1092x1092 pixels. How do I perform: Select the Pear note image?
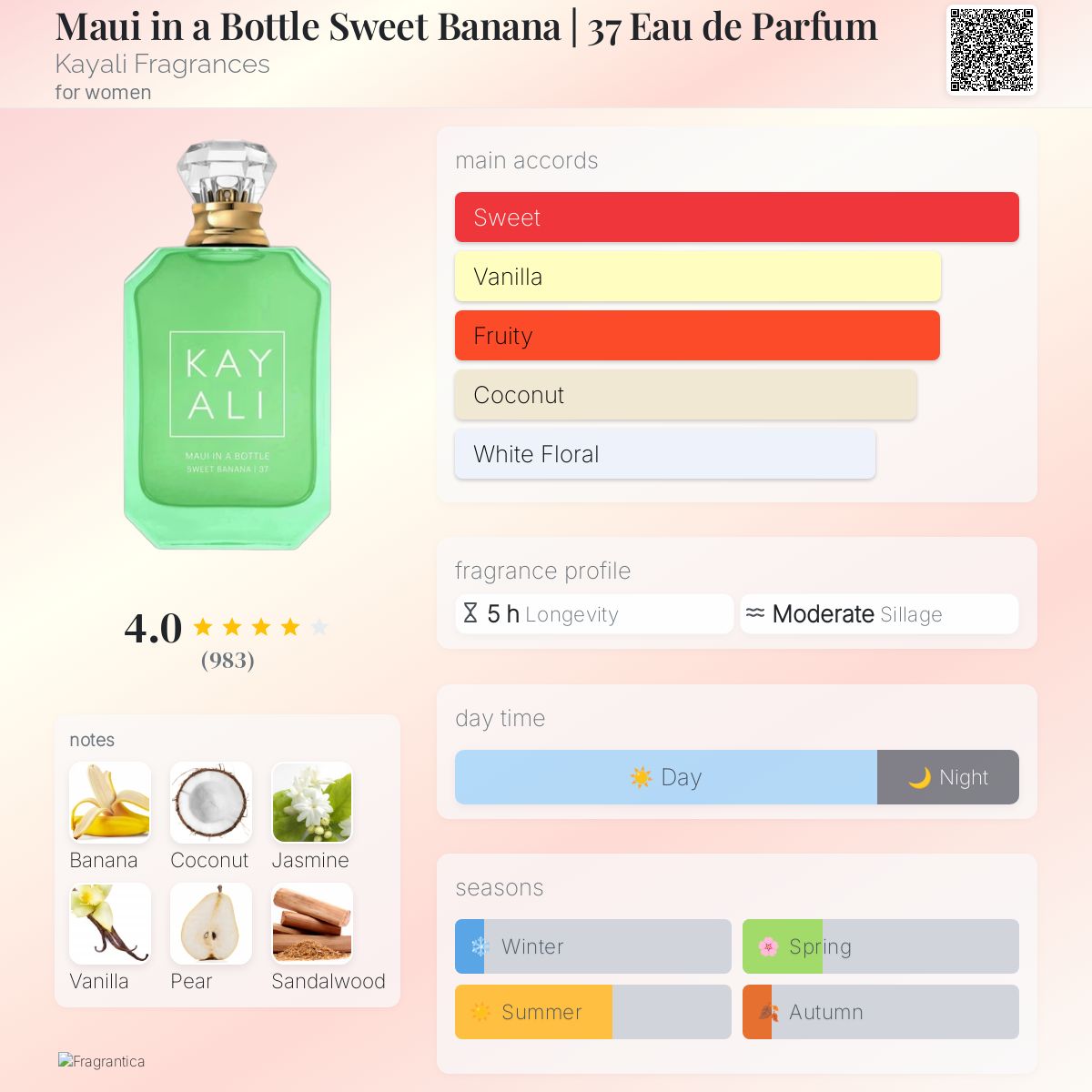[211, 923]
